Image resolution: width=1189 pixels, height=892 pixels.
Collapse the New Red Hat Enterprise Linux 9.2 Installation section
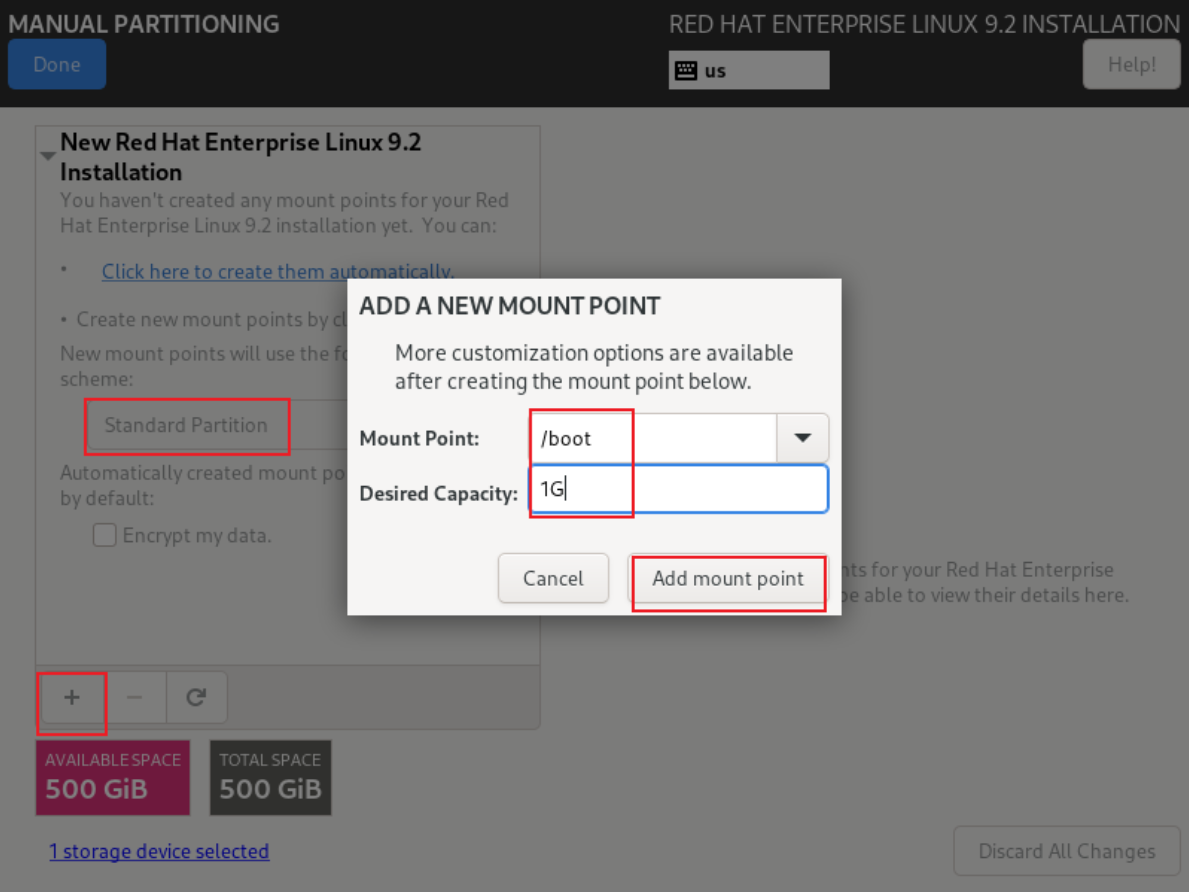(x=48, y=155)
